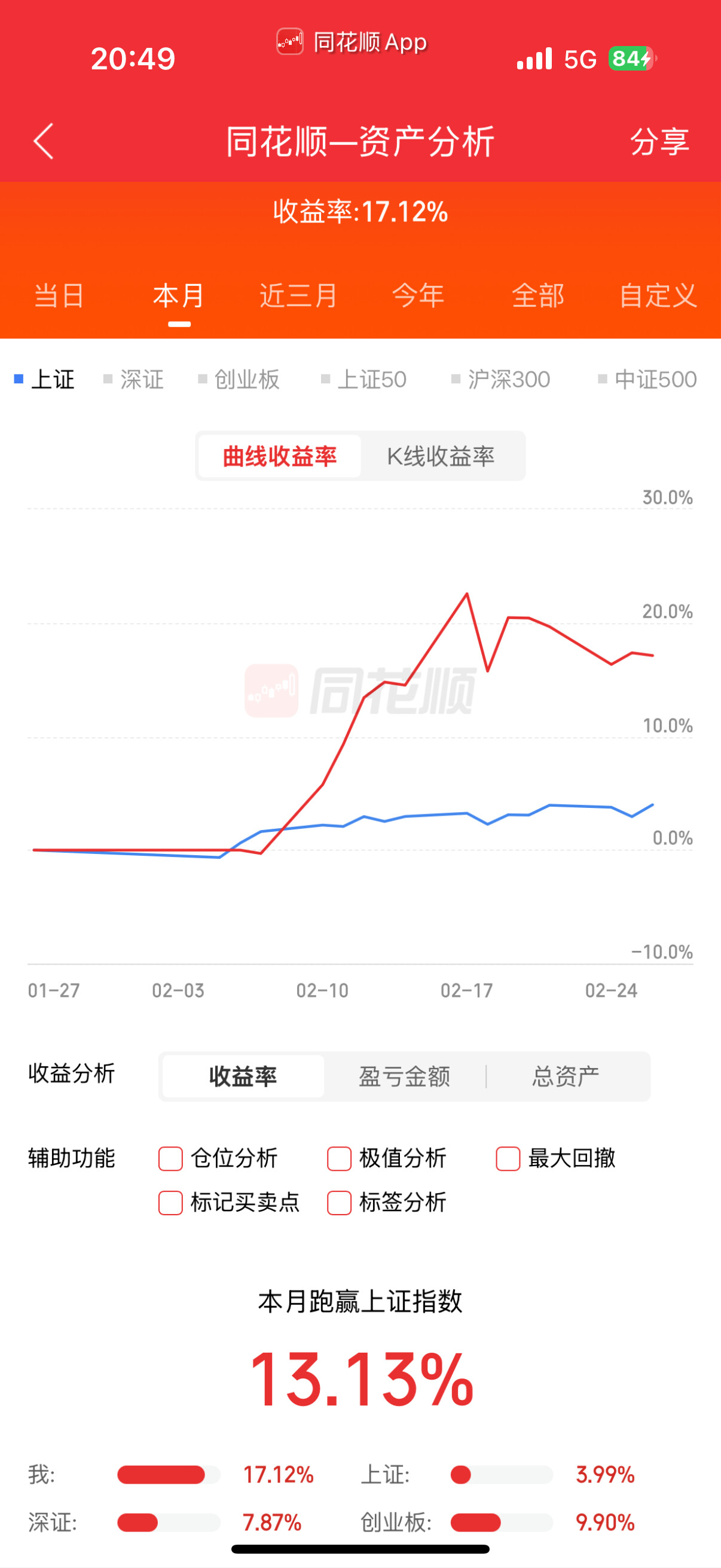
Task: Tap the red yield curve peak point
Action: click(467, 593)
